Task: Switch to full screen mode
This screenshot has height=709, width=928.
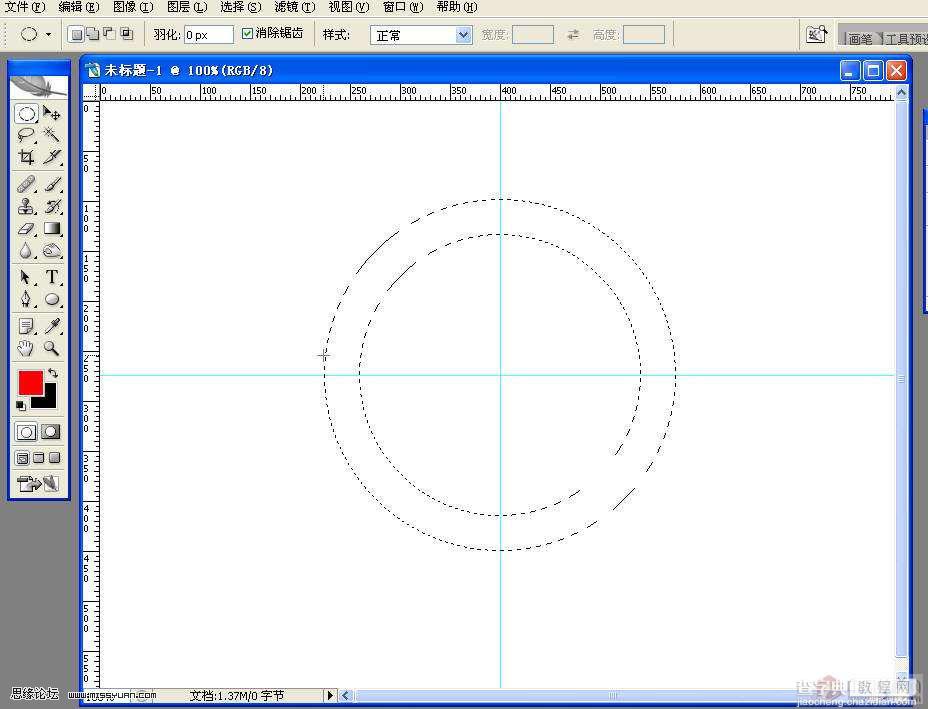Action: [x=54, y=458]
